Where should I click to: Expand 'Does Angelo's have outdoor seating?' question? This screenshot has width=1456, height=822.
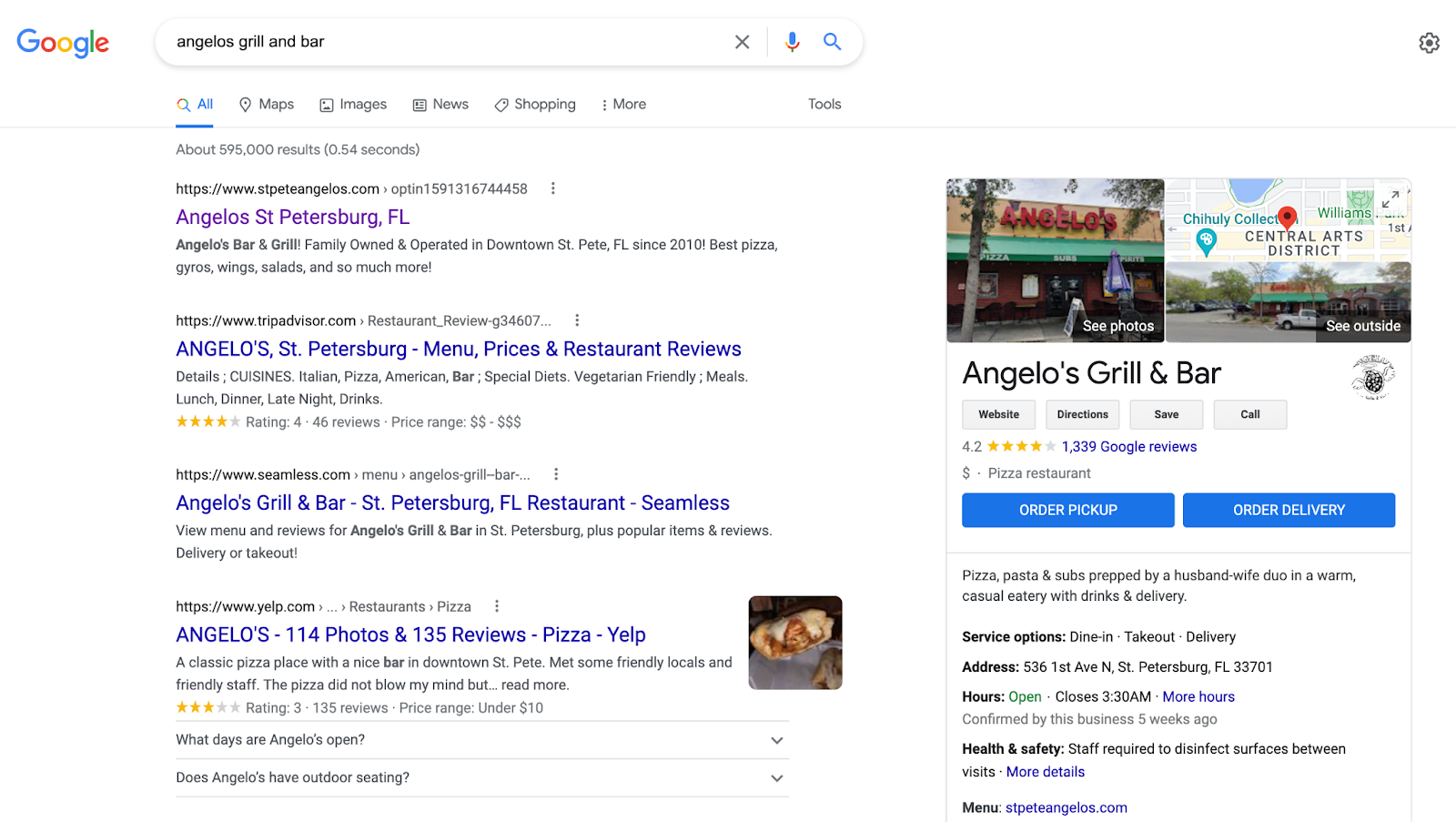pyautogui.click(x=482, y=778)
